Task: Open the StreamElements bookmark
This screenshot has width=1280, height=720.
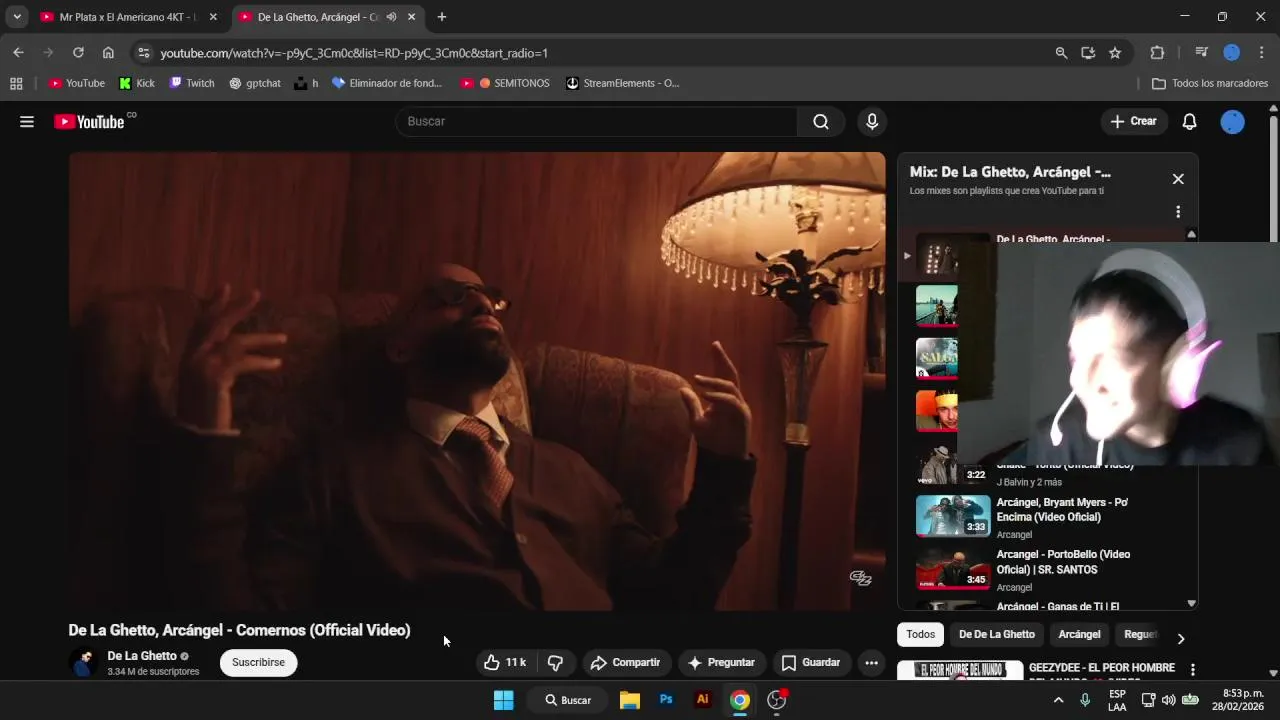Action: (x=622, y=83)
